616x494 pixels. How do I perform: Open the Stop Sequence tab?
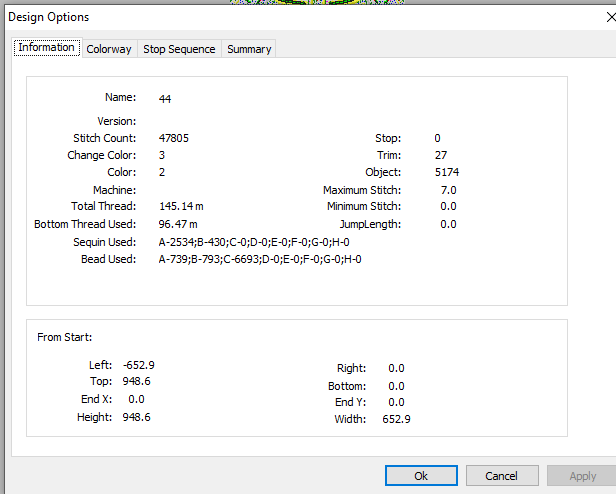179,49
